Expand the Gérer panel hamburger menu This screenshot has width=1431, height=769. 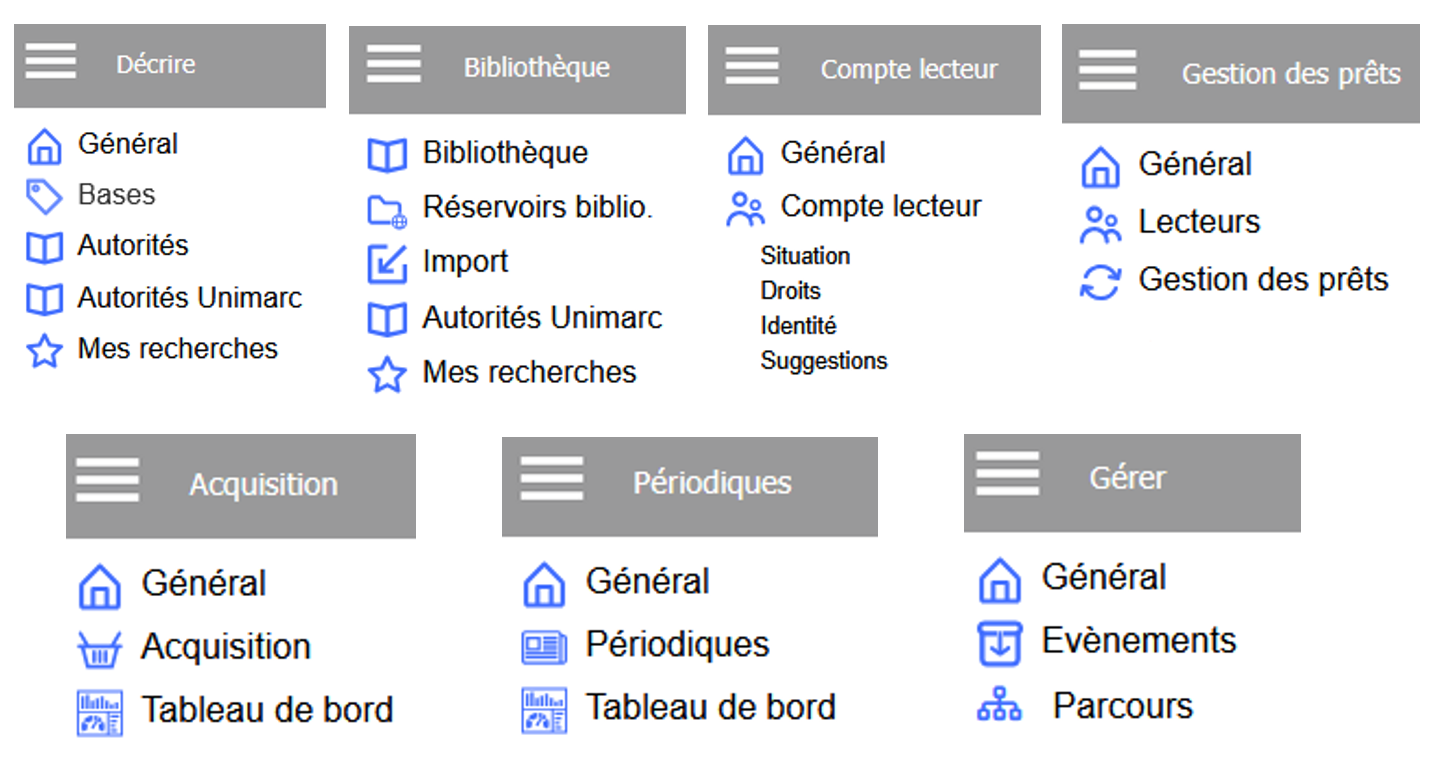click(1007, 475)
